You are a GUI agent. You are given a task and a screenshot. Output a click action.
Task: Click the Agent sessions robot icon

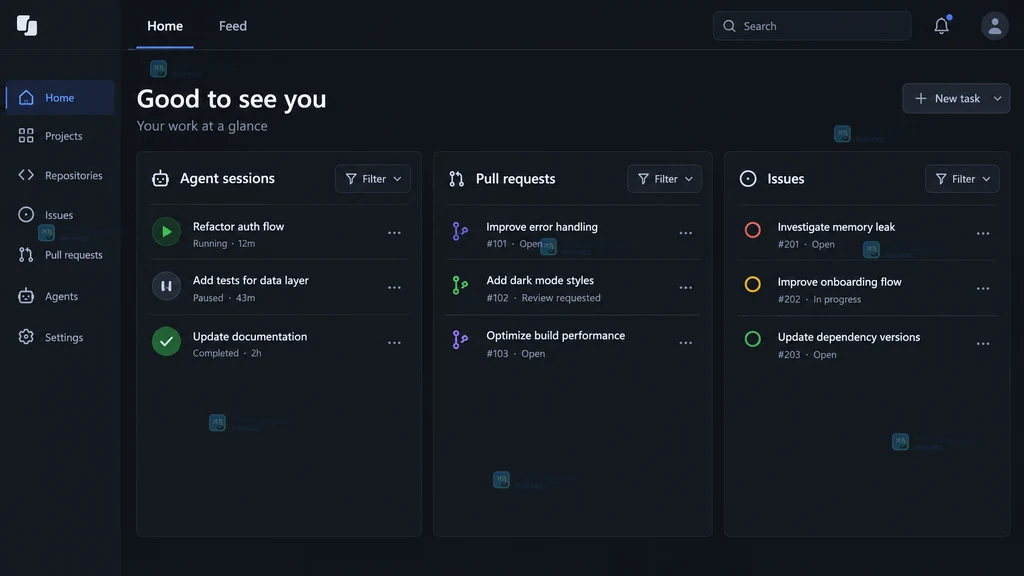(x=160, y=178)
